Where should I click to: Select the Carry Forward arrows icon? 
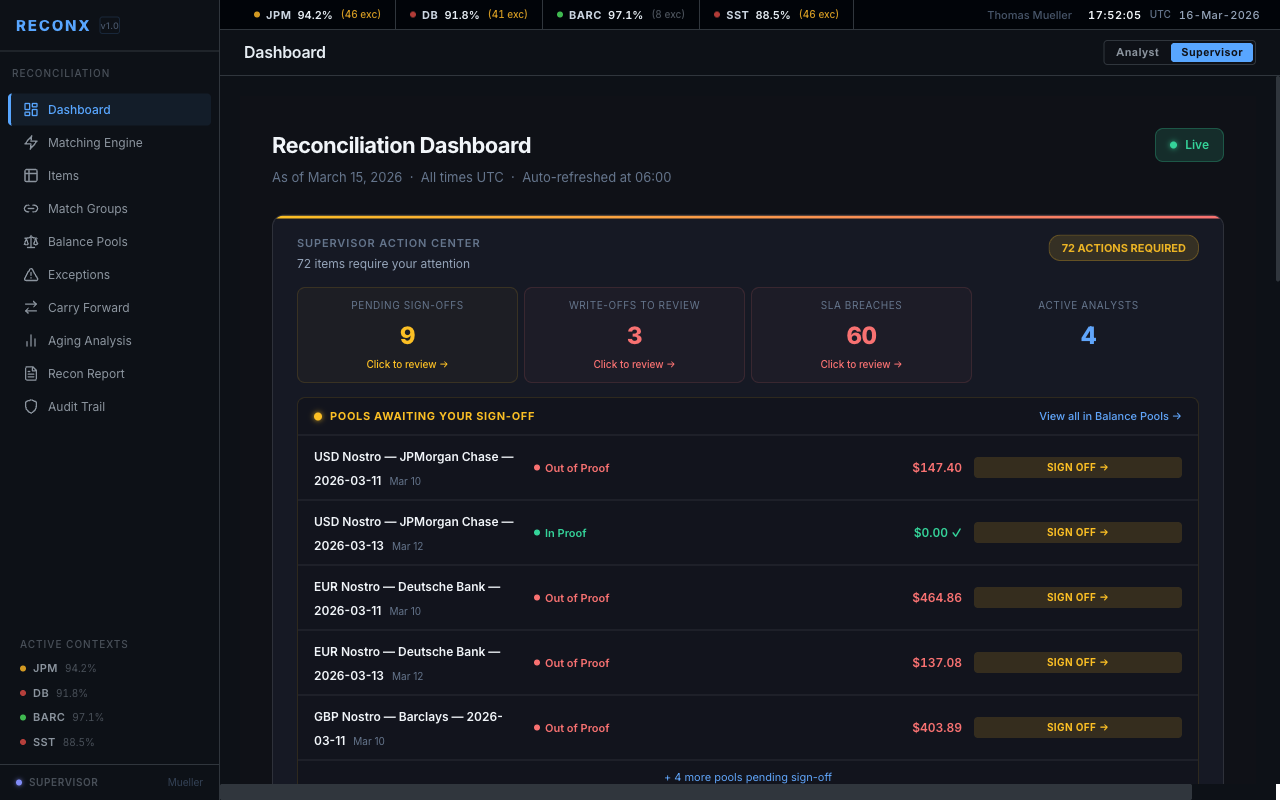[x=31, y=307]
